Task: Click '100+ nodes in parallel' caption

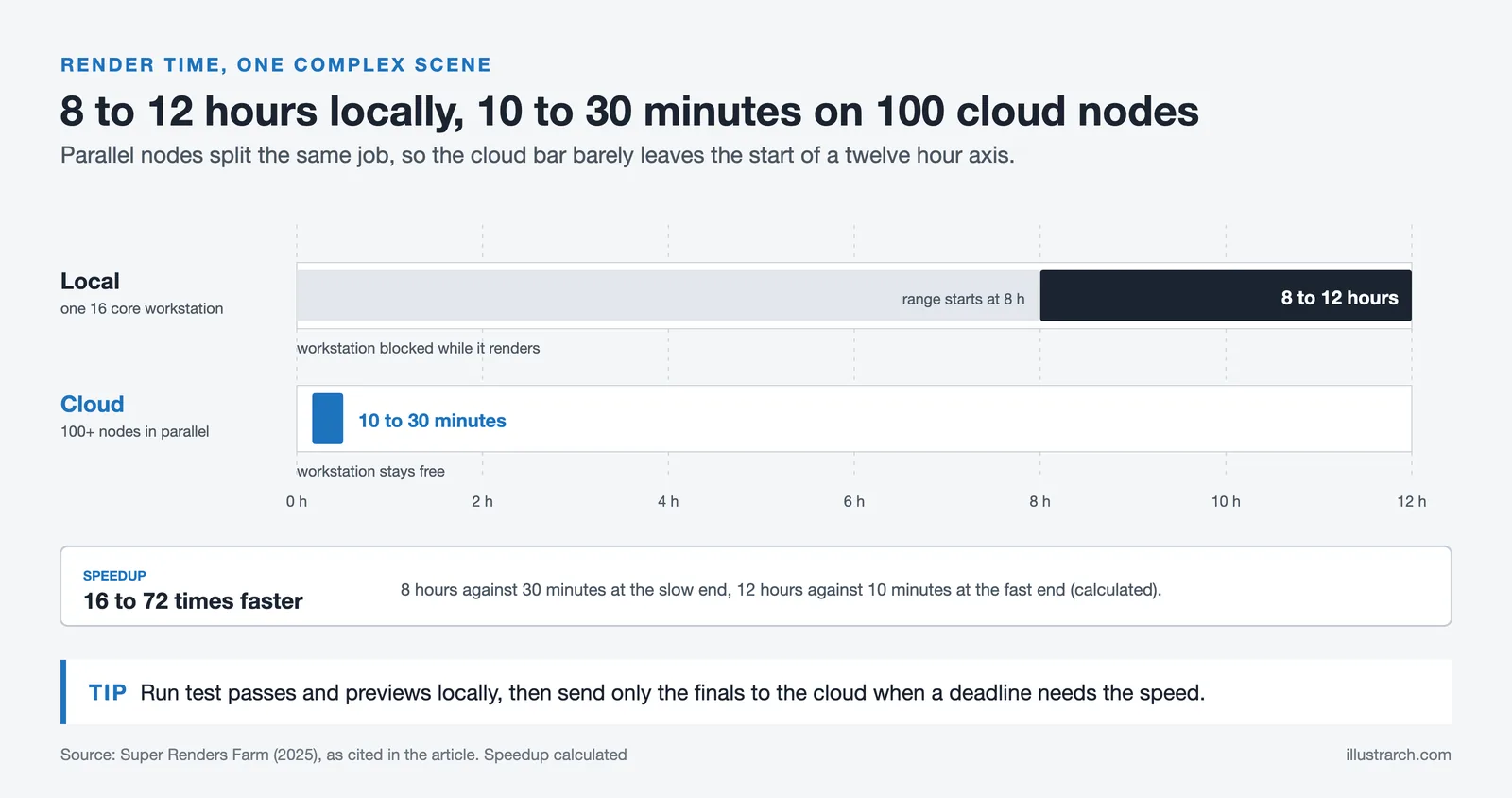Action: [x=135, y=431]
